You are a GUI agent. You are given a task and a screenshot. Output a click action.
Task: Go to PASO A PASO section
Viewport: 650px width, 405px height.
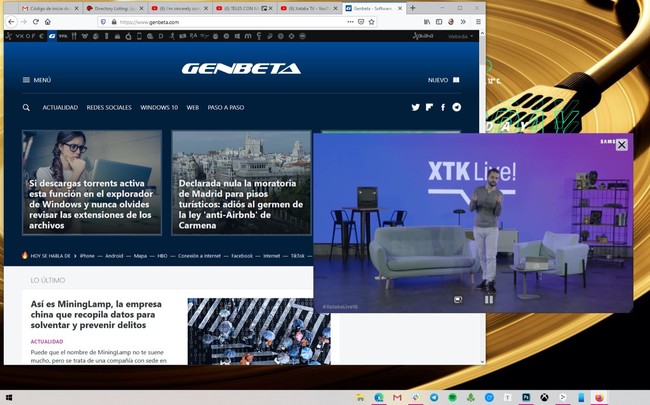(x=226, y=107)
